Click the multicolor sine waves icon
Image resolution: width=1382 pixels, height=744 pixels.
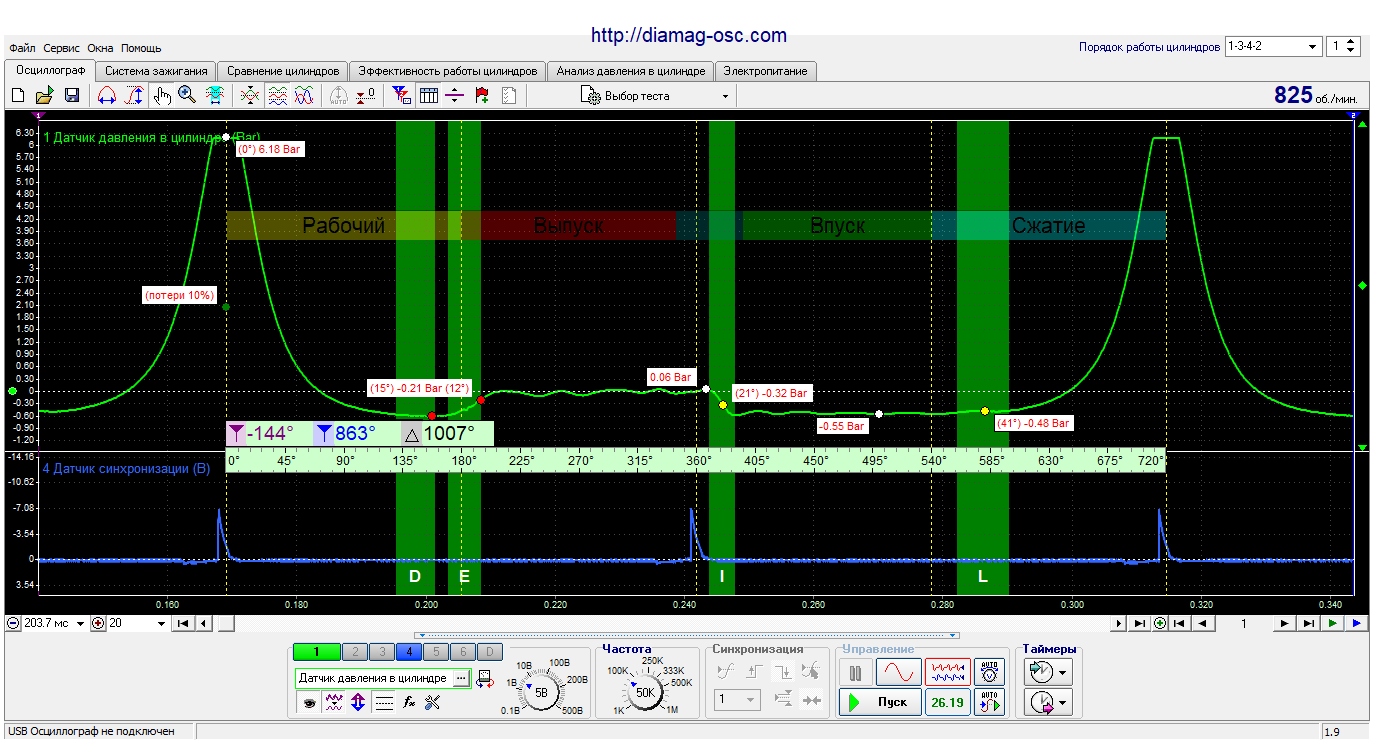tap(305, 96)
